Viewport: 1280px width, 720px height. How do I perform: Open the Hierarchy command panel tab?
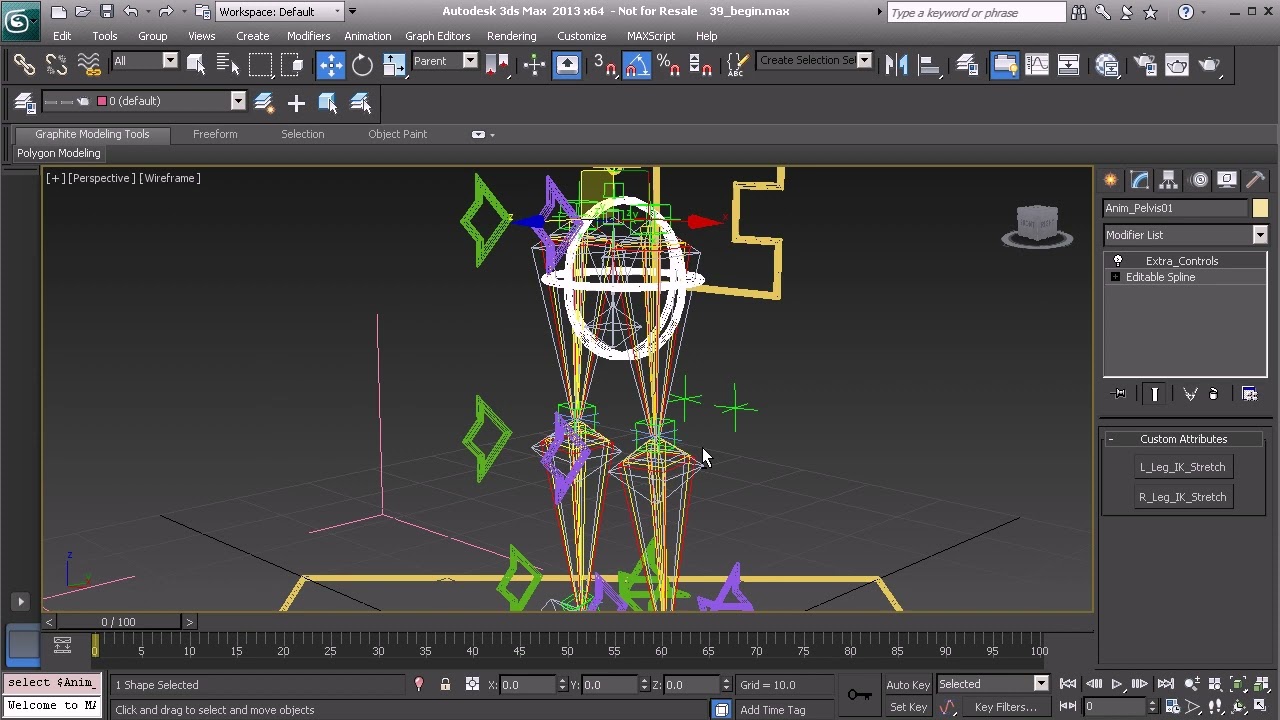coord(1169,180)
